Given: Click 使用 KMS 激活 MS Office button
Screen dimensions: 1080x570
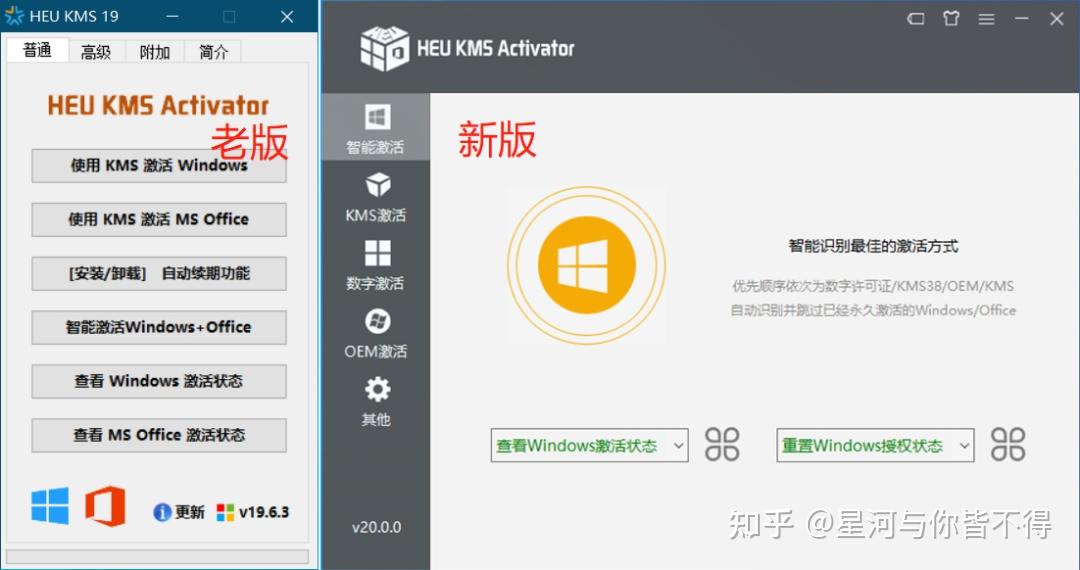Looking at the screenshot, I should [159, 220].
